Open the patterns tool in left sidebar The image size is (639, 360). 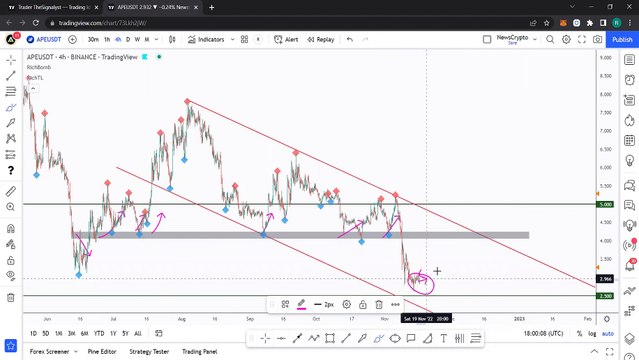click(x=11, y=139)
